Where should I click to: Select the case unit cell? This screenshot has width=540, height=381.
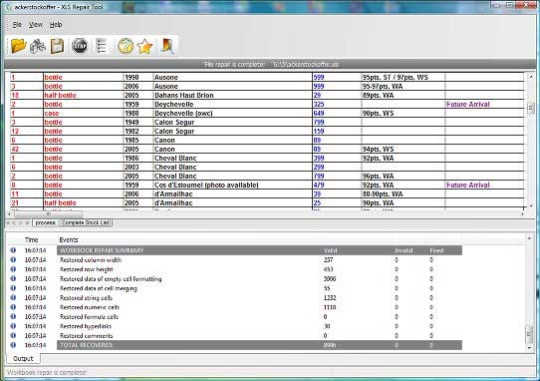[x=83, y=113]
